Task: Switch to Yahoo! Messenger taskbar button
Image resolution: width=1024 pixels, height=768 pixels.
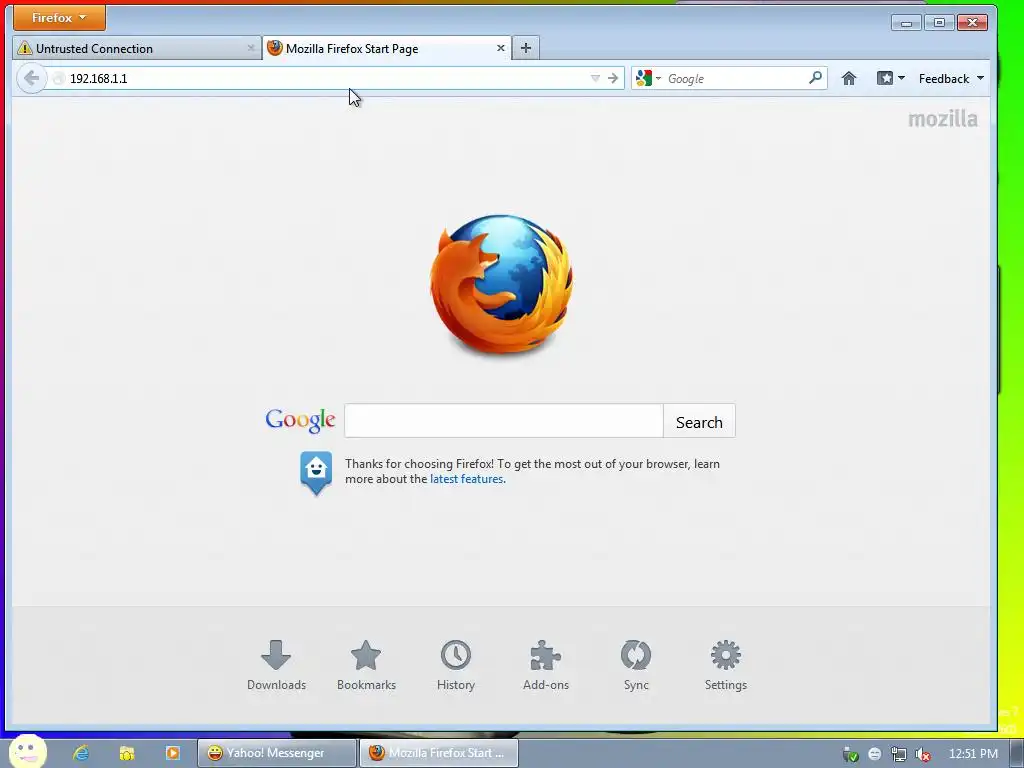Action: tap(277, 753)
